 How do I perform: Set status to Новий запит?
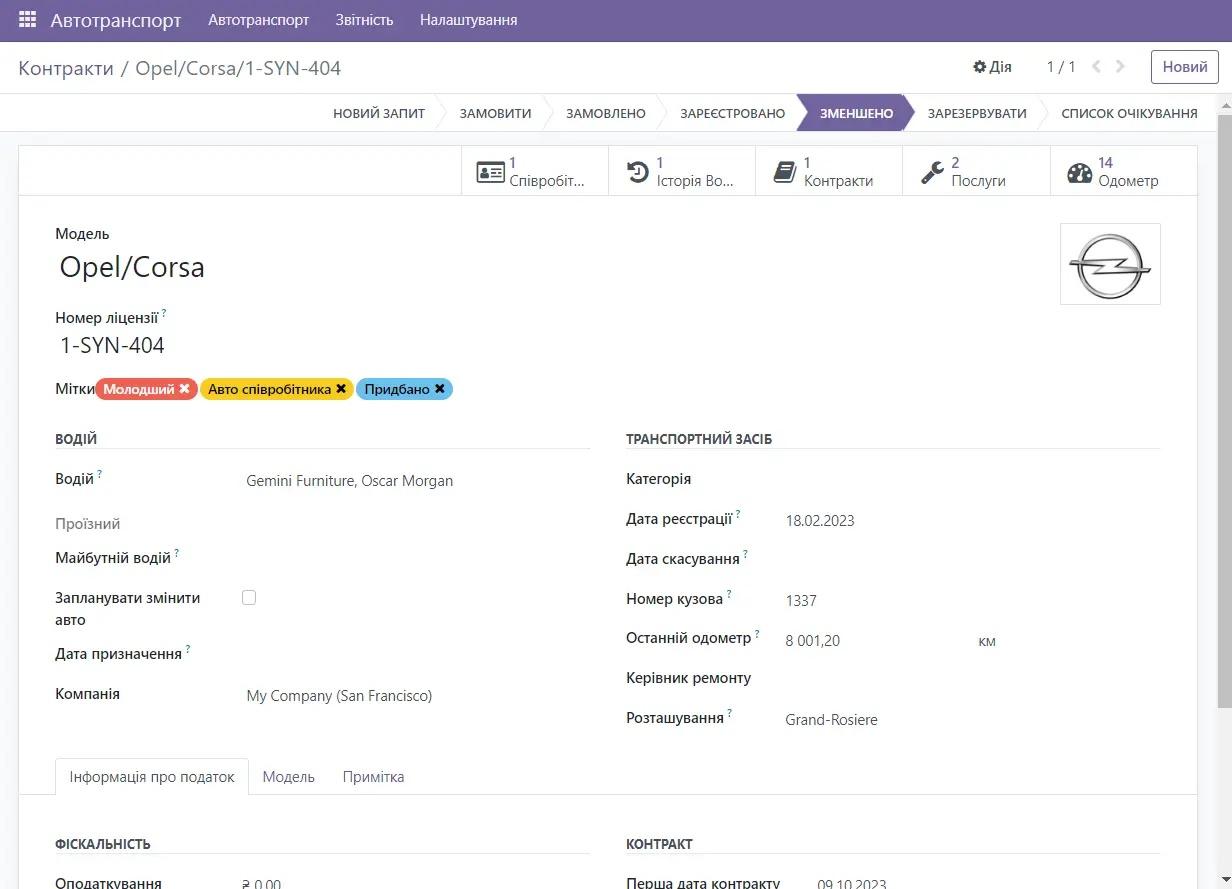(x=379, y=113)
